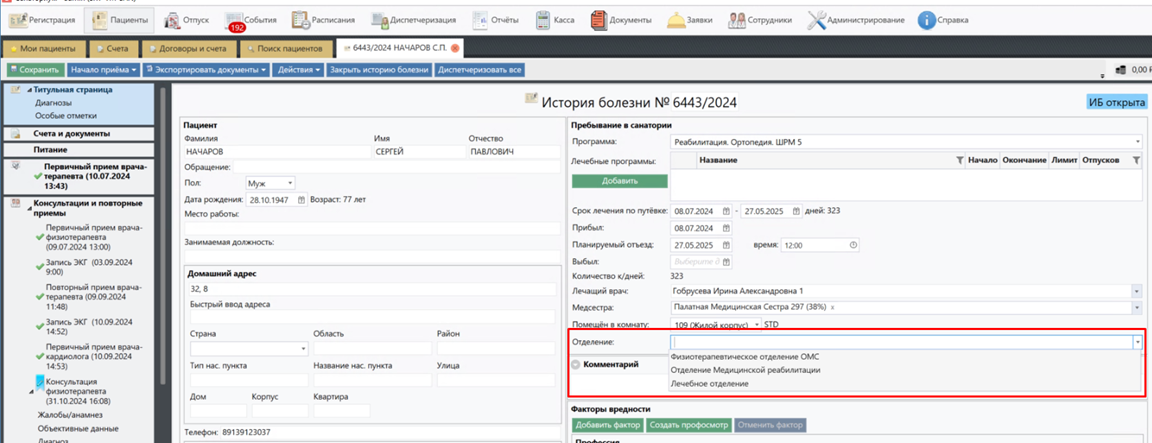Select Отделение Медицинской реабилитации from list

pyautogui.click(x=745, y=369)
